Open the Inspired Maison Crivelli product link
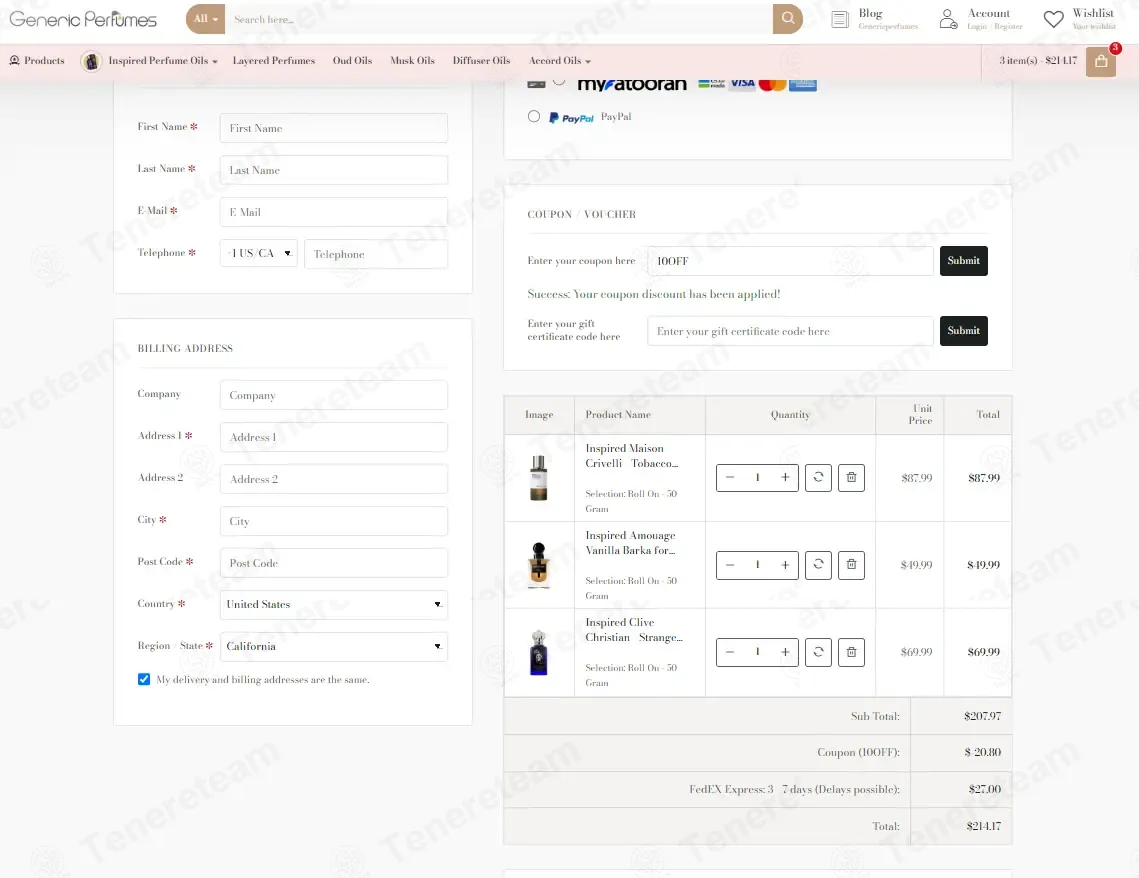Image resolution: width=1139 pixels, height=878 pixels. 632,456
